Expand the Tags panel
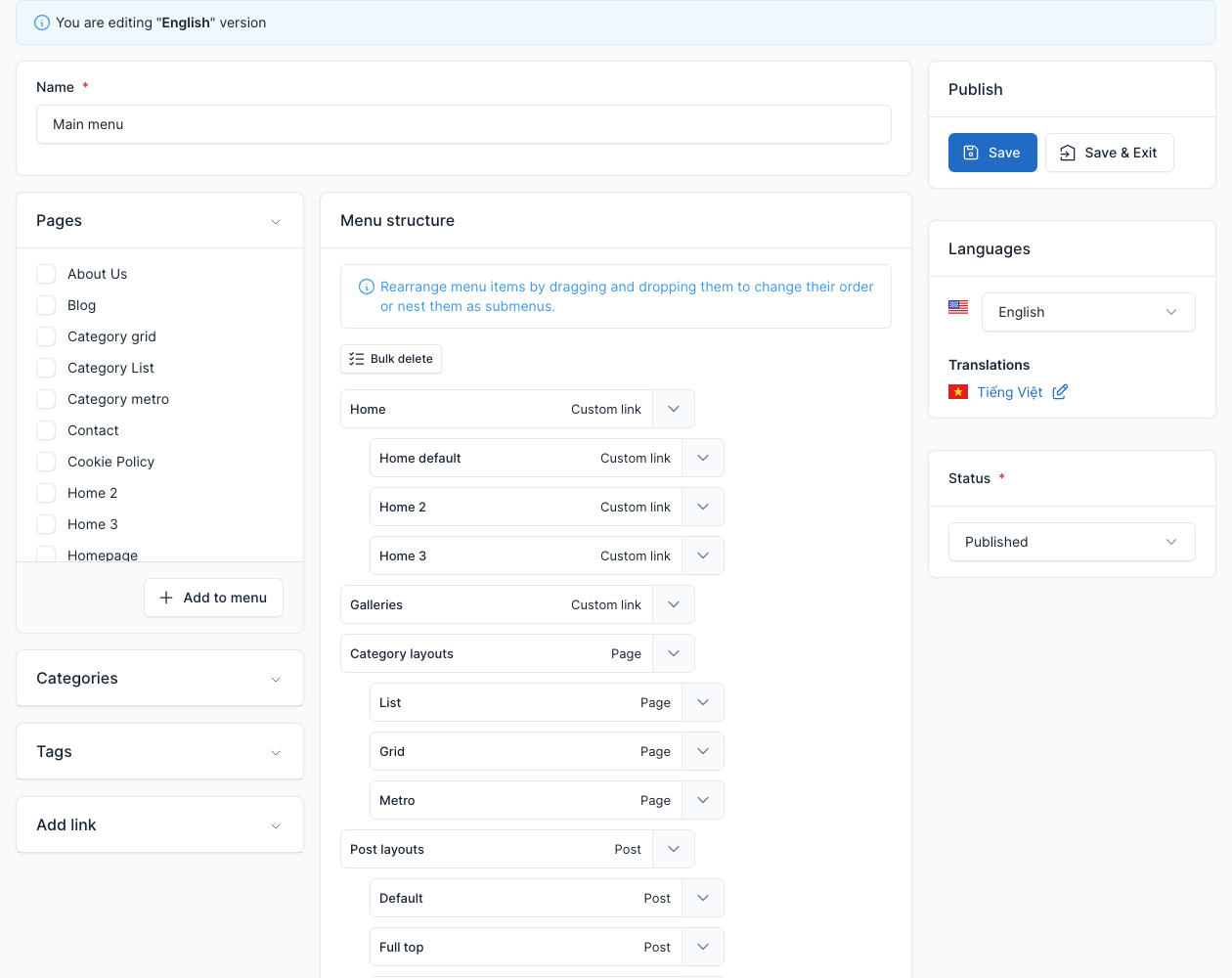1232x978 pixels. [159, 751]
